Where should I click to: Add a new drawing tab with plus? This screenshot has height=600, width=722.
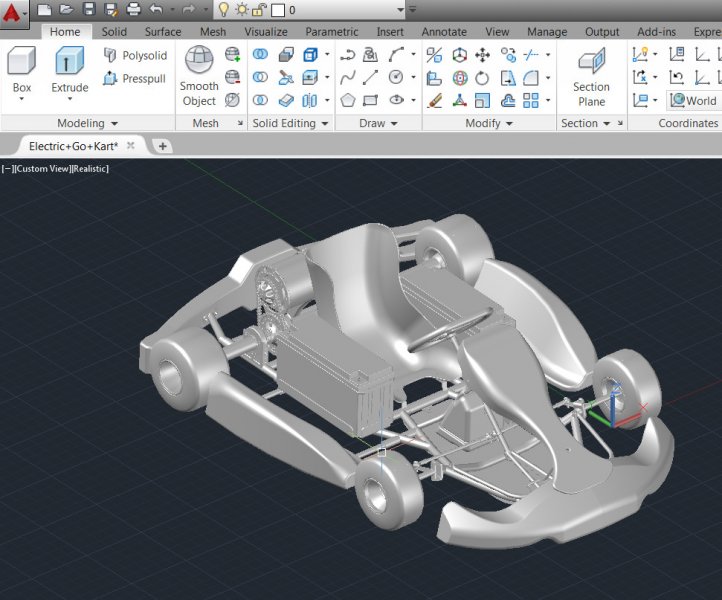(163, 146)
